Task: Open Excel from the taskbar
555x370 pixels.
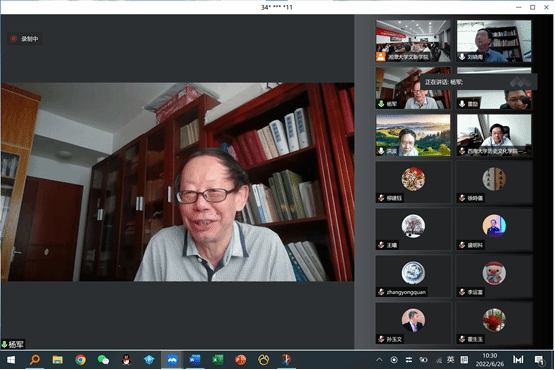Action: pyautogui.click(x=218, y=360)
